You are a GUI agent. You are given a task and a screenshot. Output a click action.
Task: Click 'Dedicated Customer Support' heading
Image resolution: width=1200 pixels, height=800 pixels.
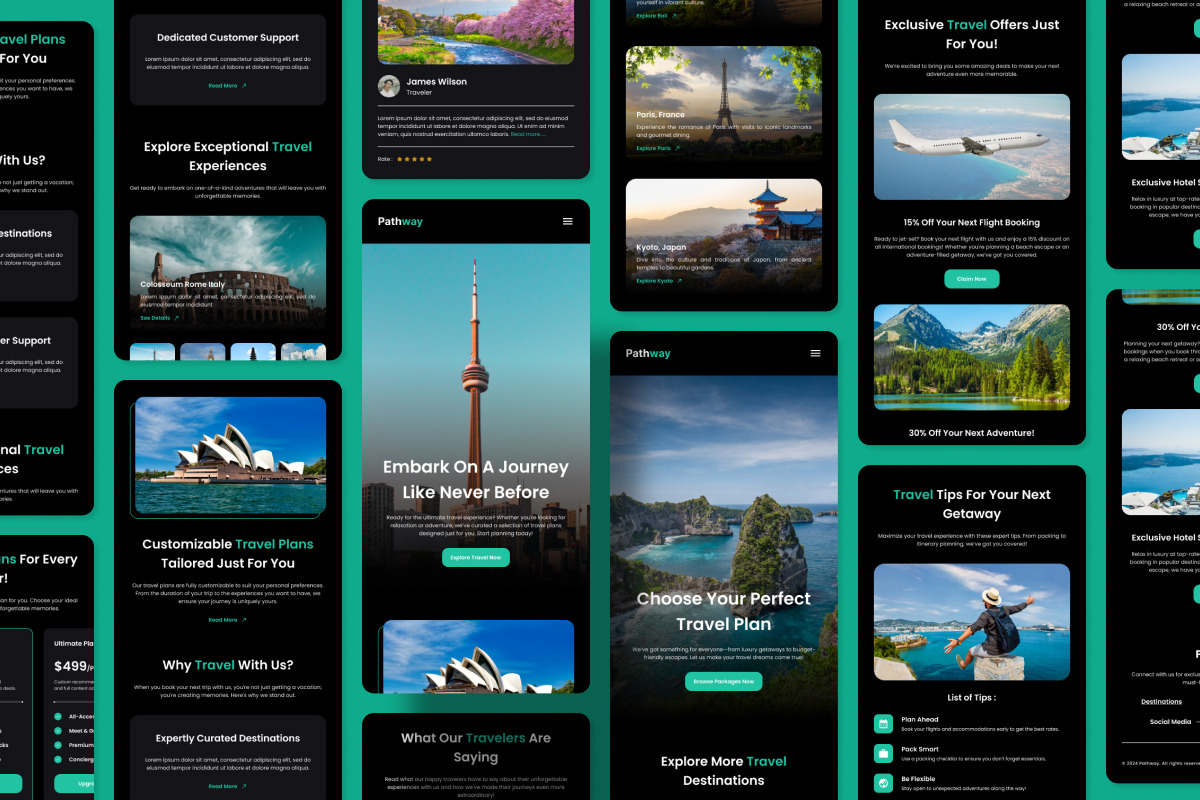pyautogui.click(x=228, y=38)
